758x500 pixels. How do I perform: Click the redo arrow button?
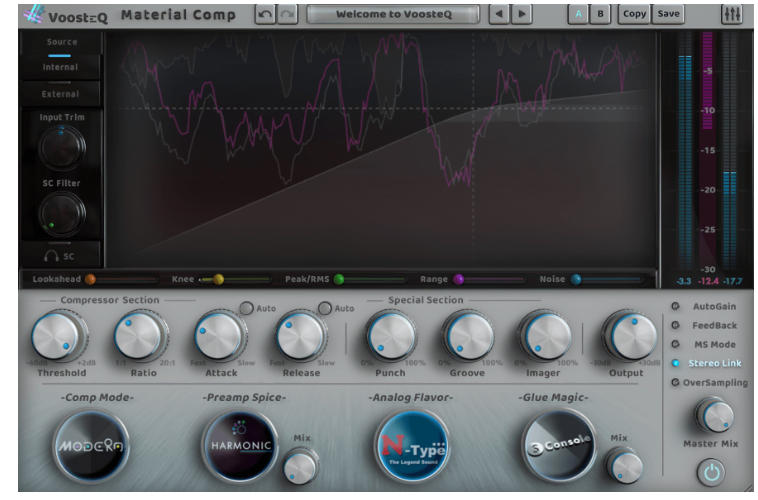(287, 14)
